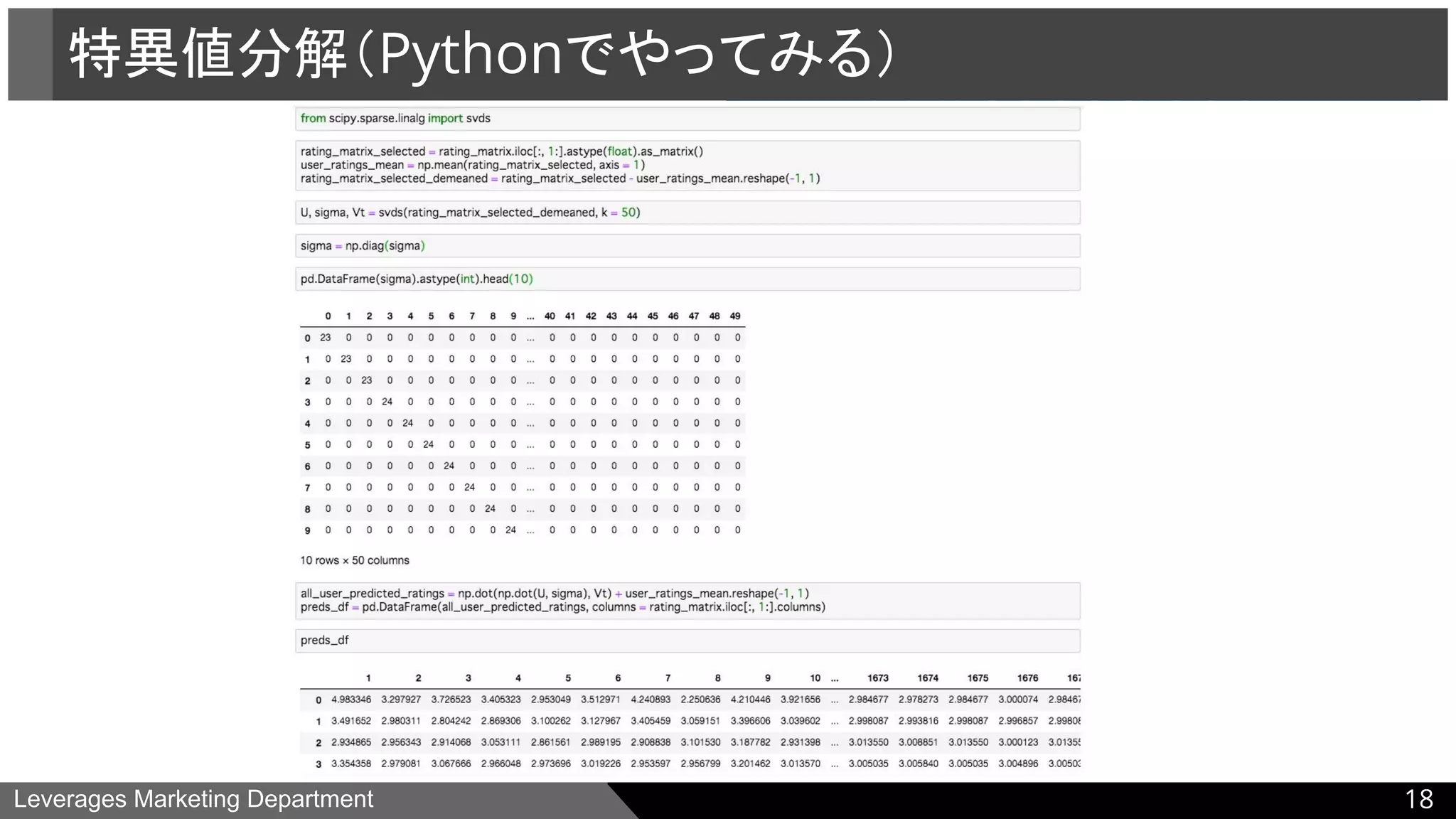This screenshot has height=819, width=1456.
Task: Select the svds import code cell
Action: click(687, 119)
